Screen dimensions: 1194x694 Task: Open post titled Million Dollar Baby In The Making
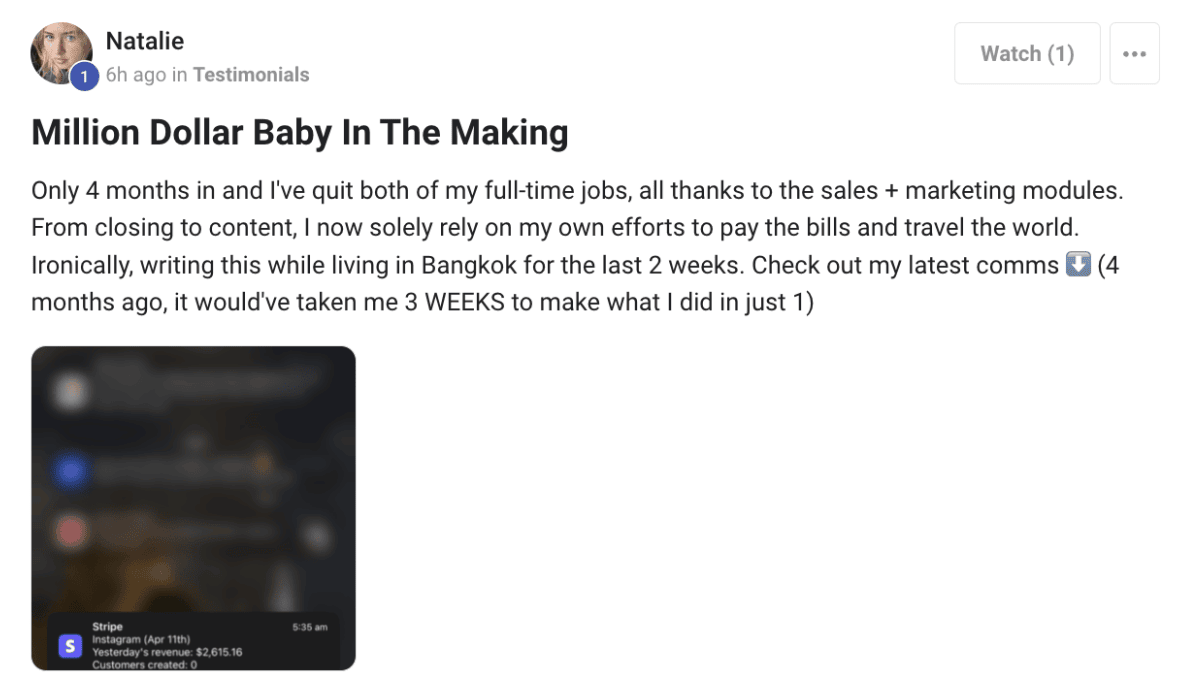pos(299,133)
